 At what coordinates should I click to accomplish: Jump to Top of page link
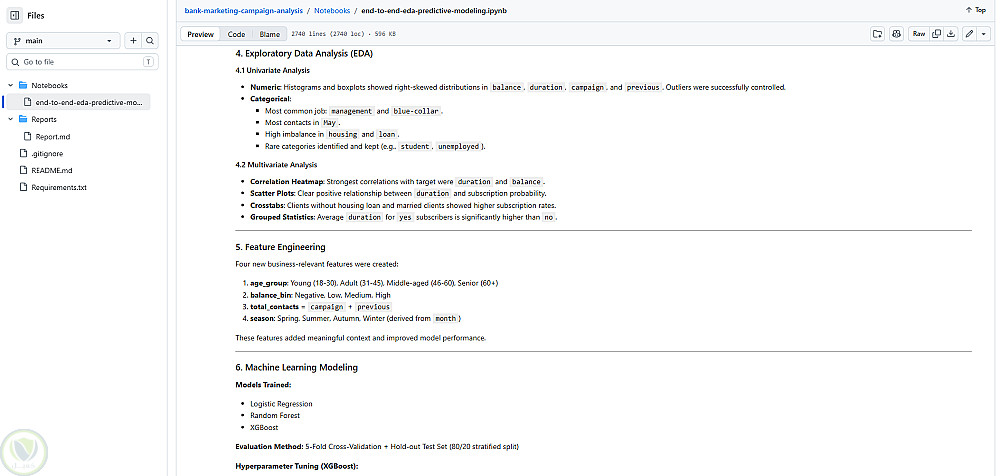tap(976, 10)
